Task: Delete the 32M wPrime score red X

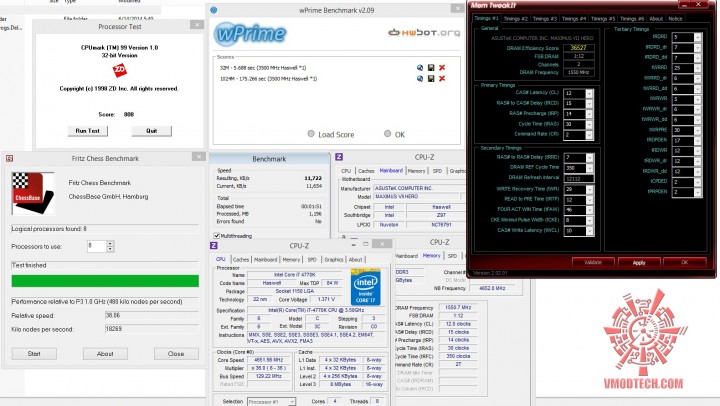Action: (442, 68)
